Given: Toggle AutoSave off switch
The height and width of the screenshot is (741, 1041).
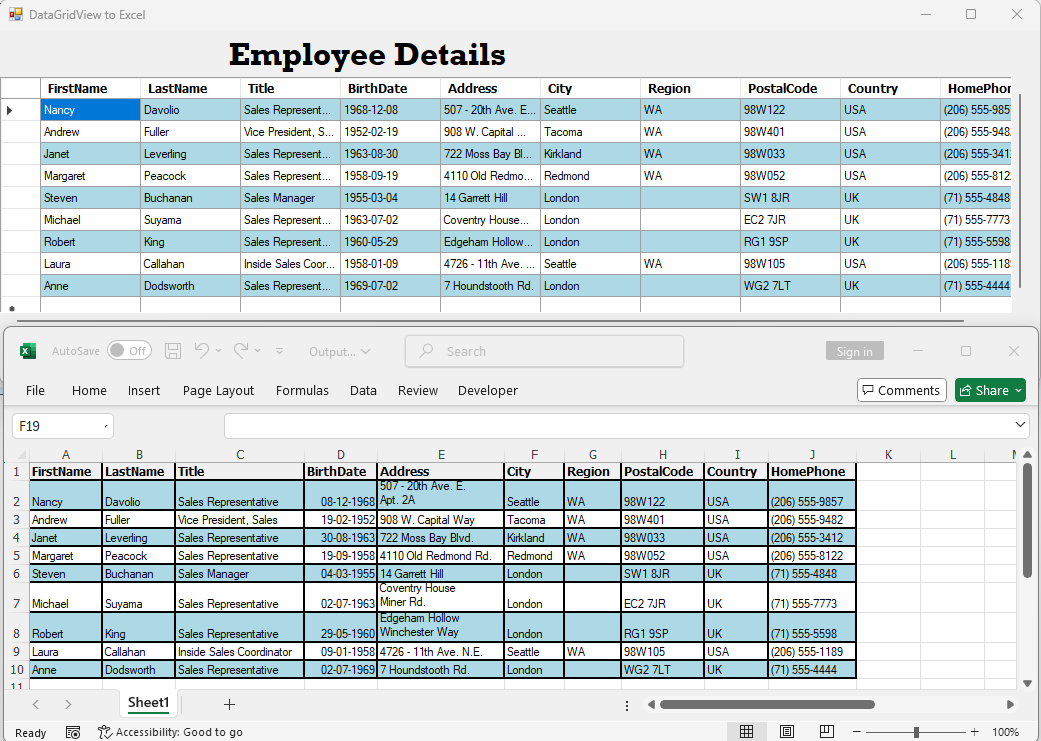Looking at the screenshot, I should coord(128,350).
